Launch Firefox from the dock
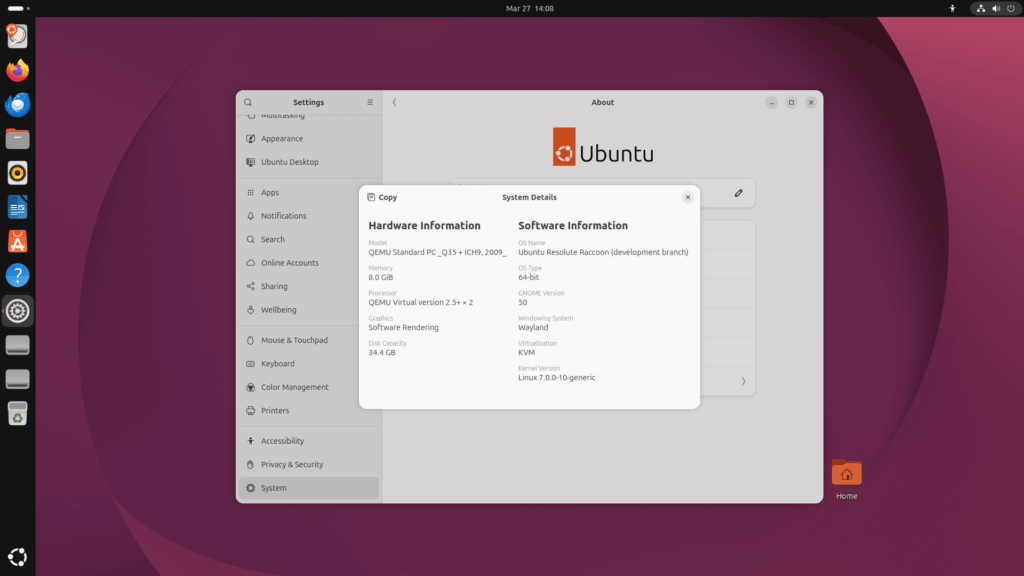The image size is (1024, 576). (x=17, y=71)
